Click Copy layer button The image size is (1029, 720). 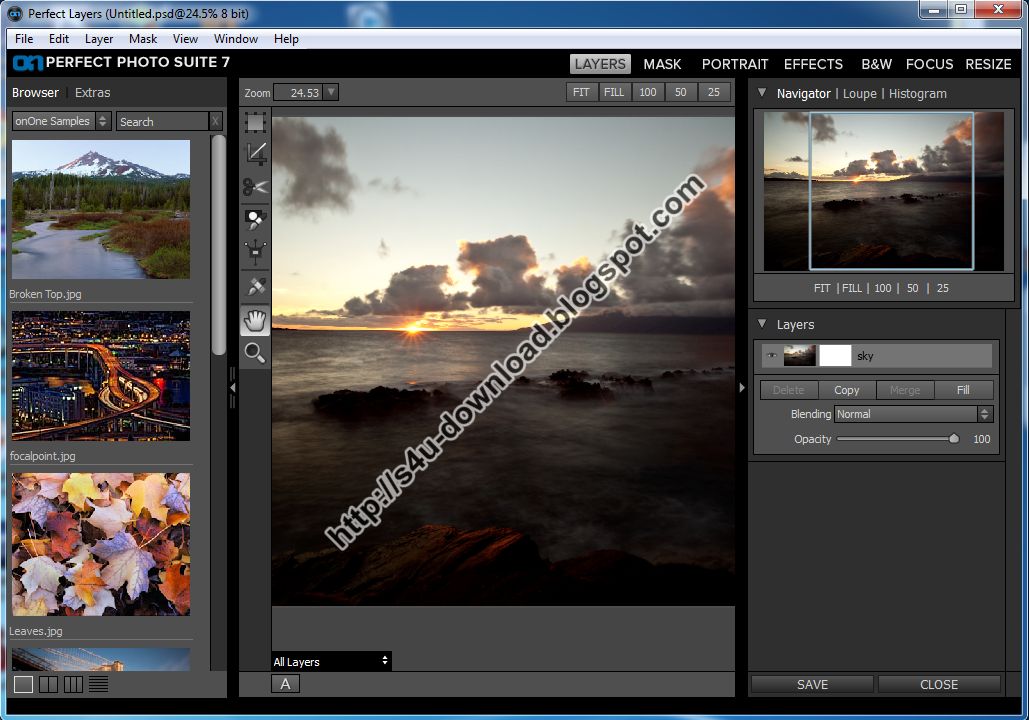tap(847, 390)
